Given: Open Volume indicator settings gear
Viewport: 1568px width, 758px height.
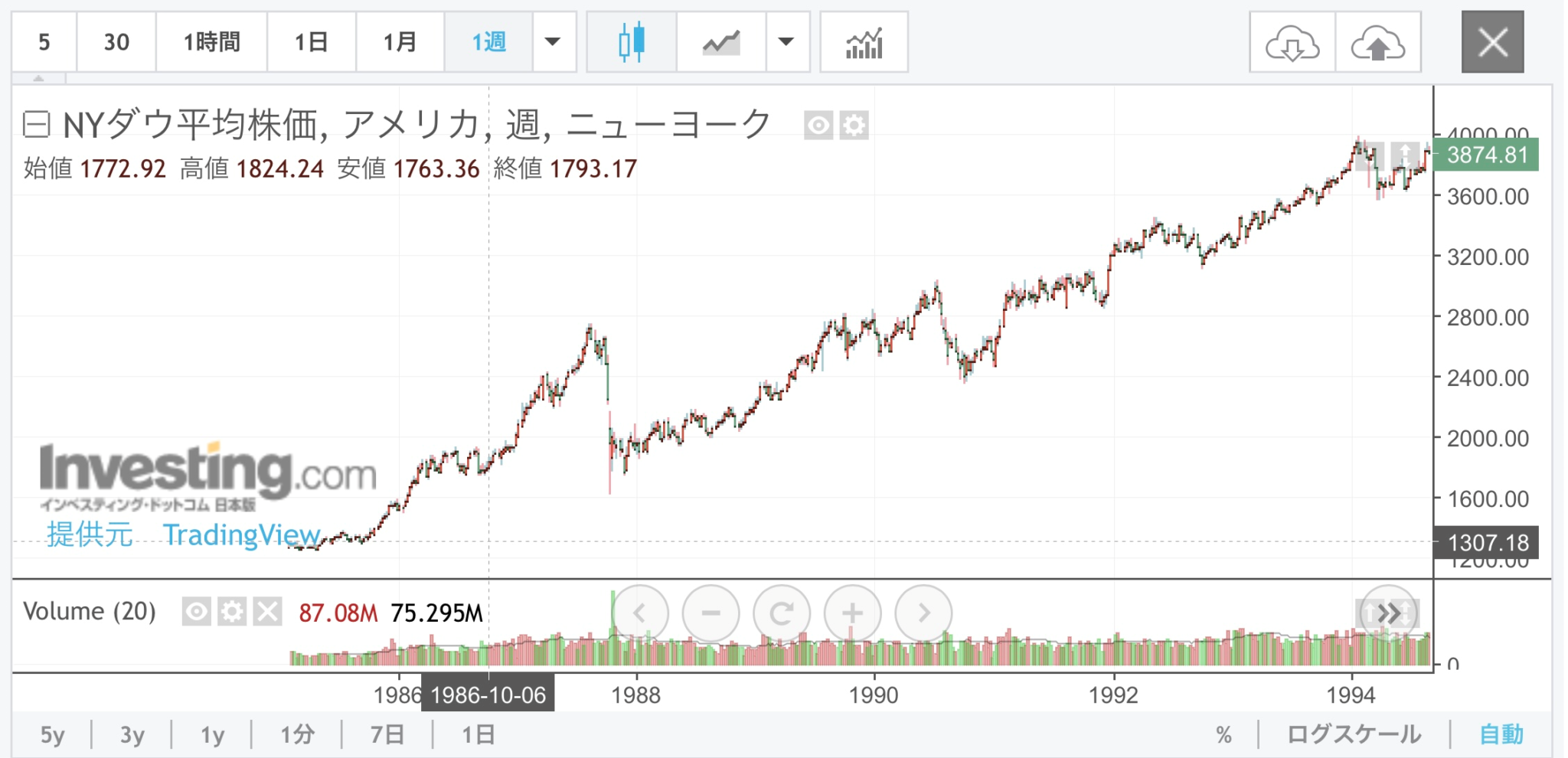Looking at the screenshot, I should tap(232, 612).
